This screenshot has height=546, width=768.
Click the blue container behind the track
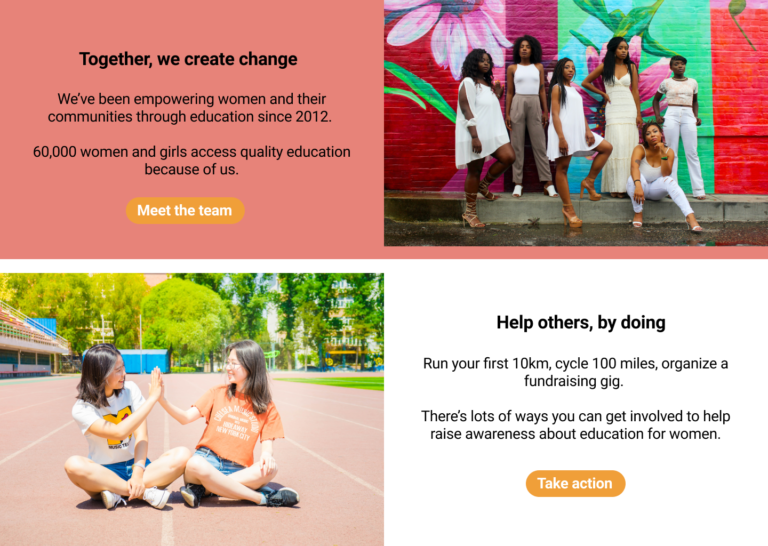coord(142,361)
